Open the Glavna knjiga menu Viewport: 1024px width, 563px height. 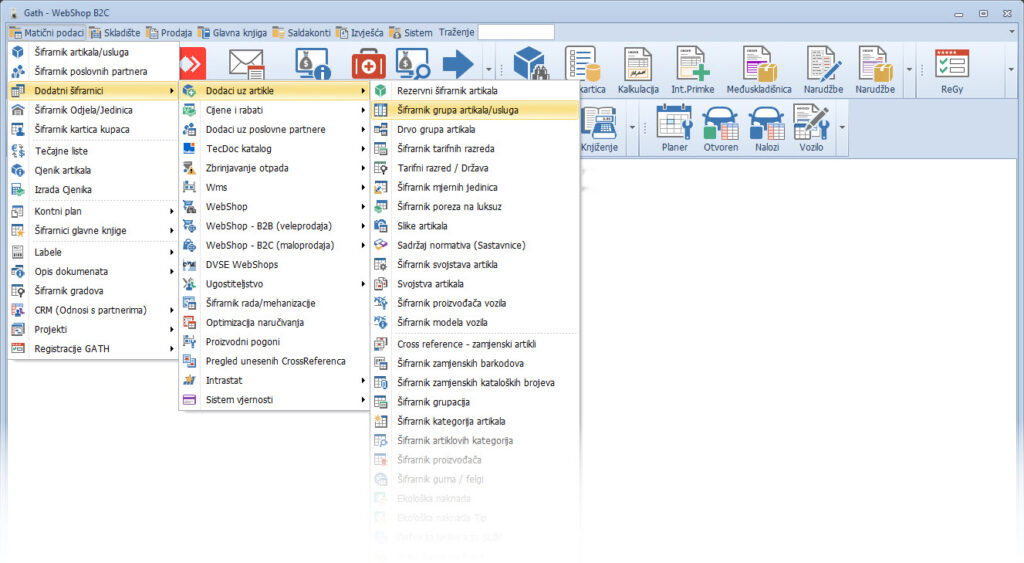pyautogui.click(x=238, y=32)
